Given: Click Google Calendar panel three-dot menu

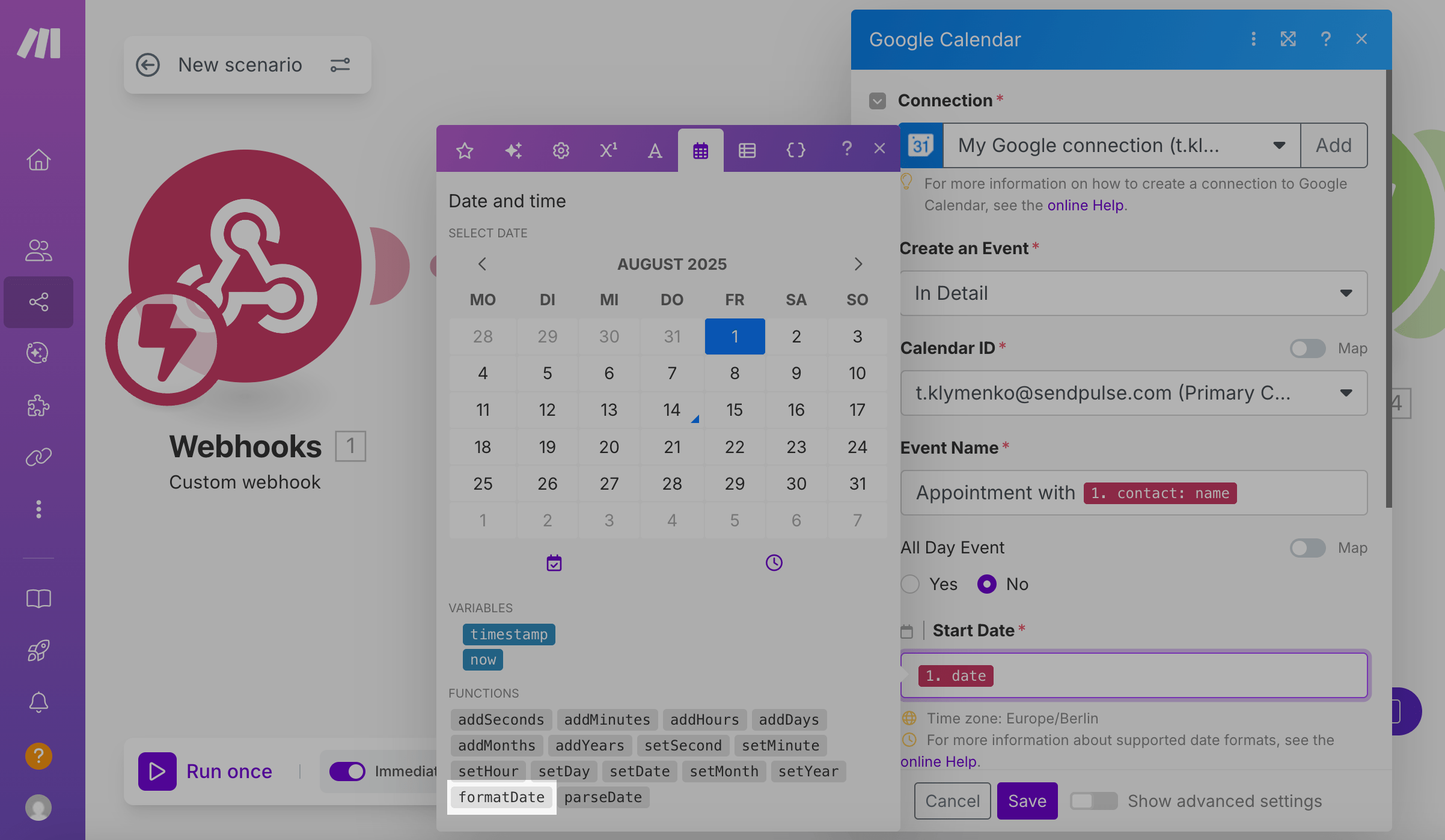Looking at the screenshot, I should pos(1253,39).
